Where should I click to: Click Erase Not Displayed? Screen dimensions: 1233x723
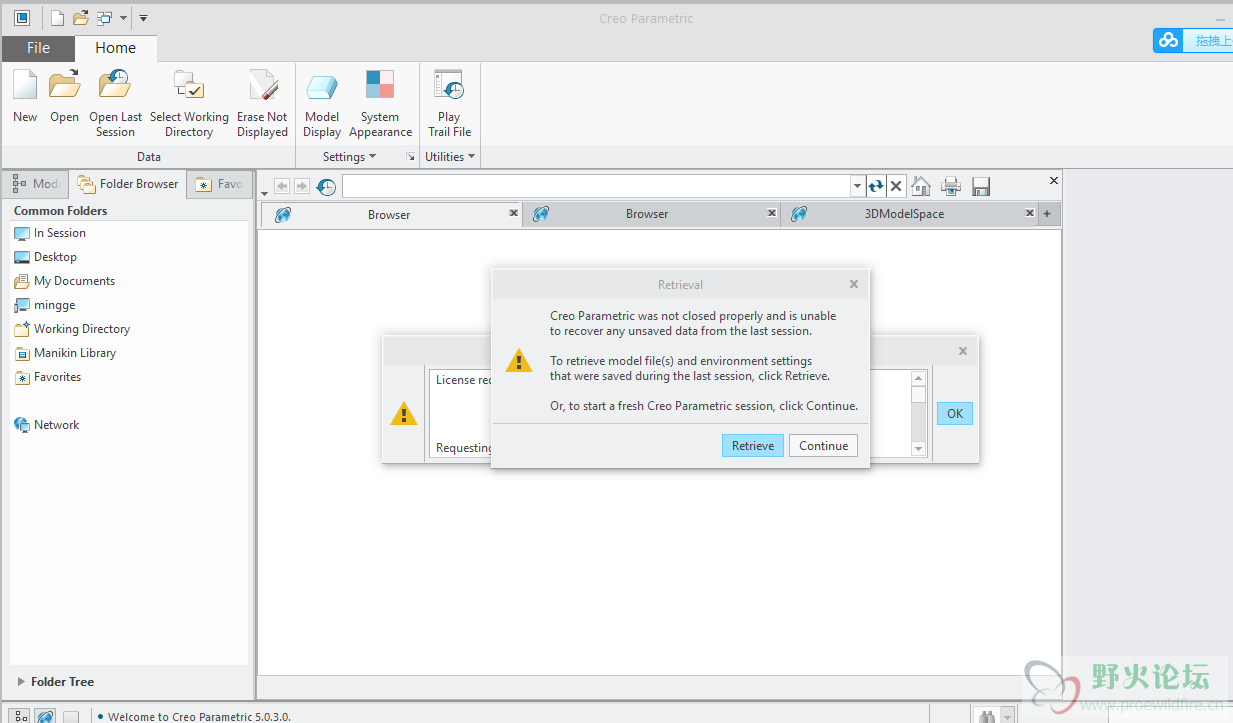point(262,103)
